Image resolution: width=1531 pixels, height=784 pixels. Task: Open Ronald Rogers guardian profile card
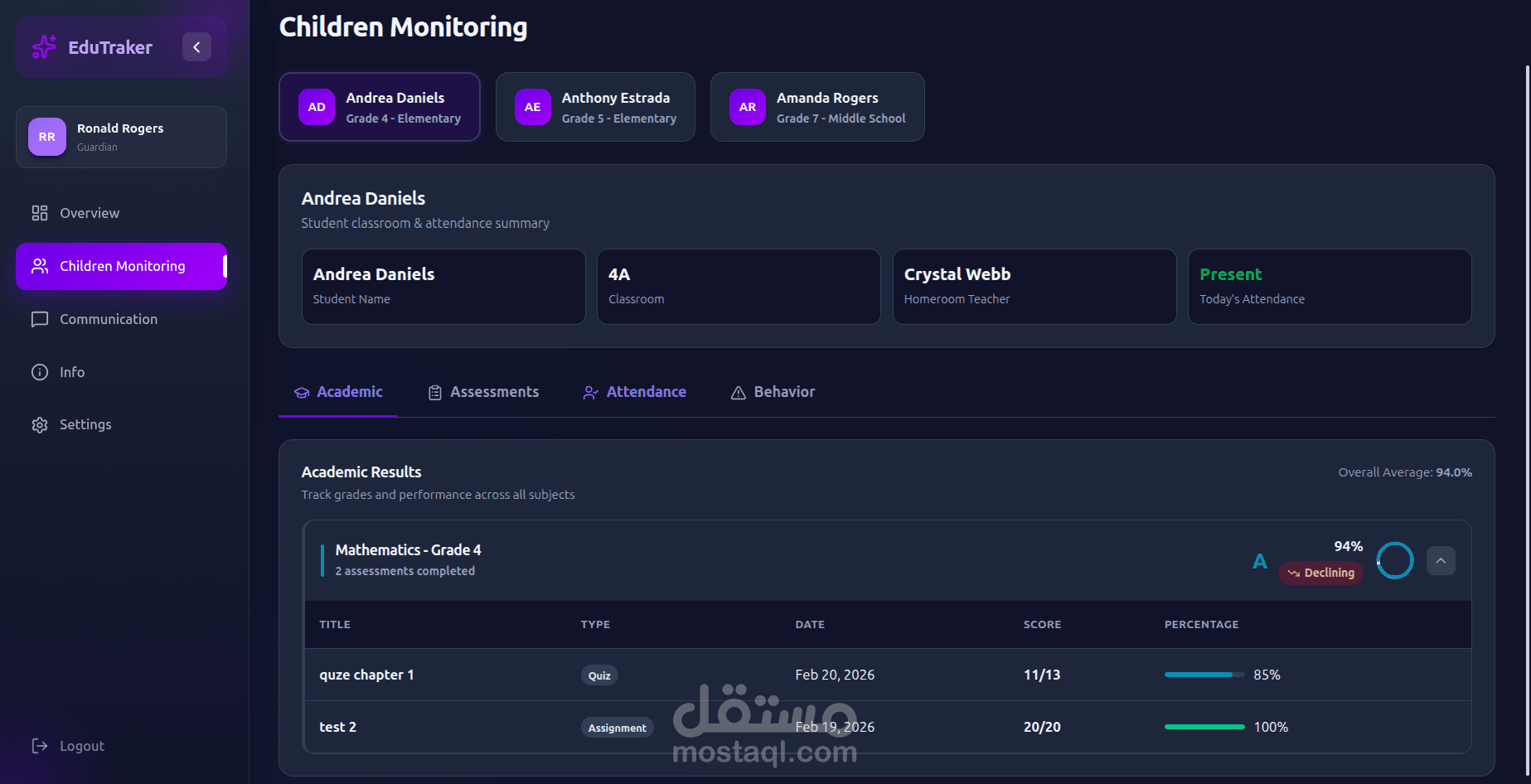pos(121,137)
